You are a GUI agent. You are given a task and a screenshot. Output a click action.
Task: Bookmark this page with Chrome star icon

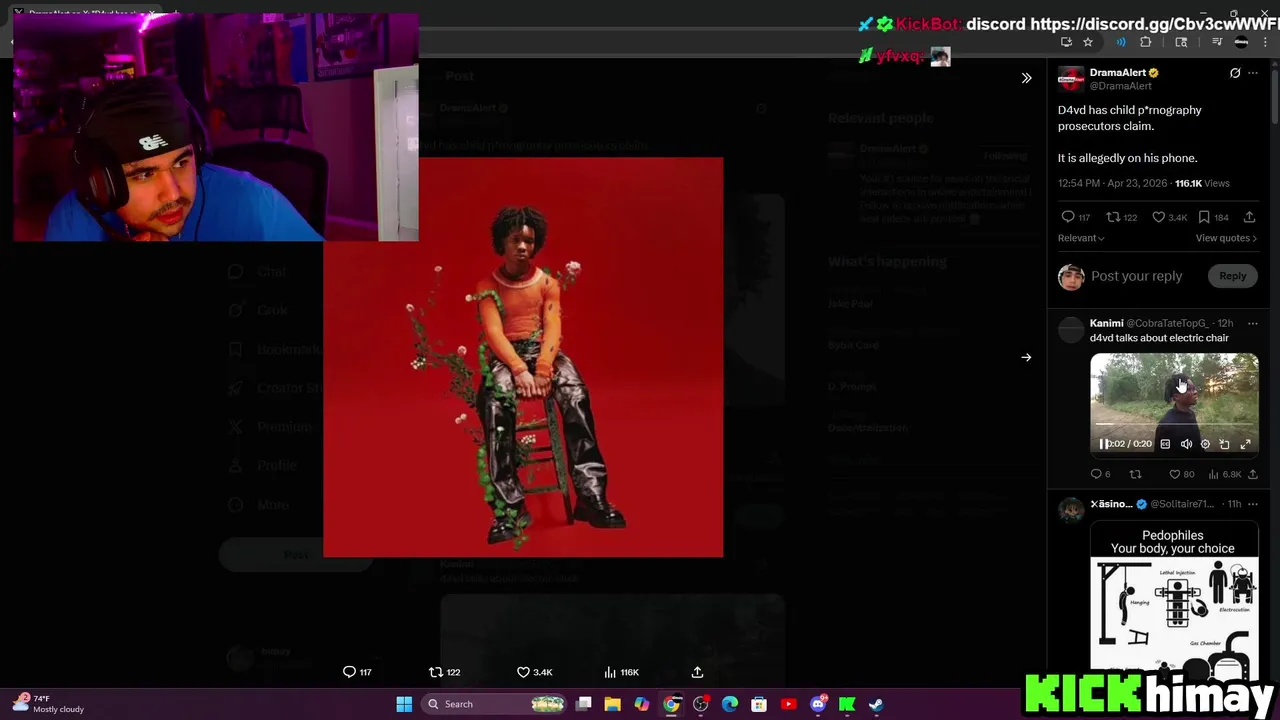click(x=1088, y=42)
